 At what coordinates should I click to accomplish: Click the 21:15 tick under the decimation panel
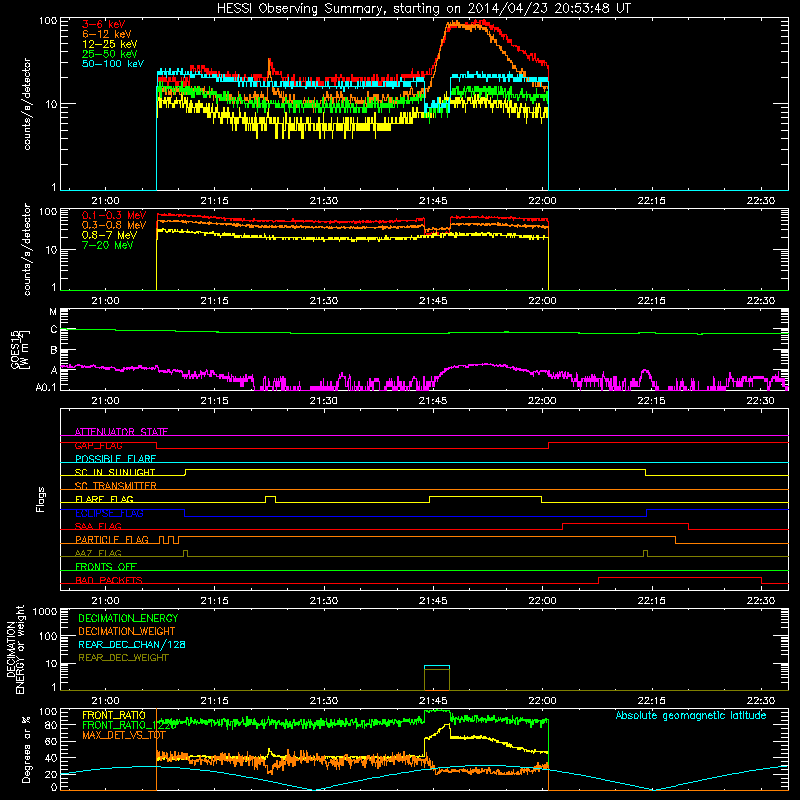click(214, 701)
